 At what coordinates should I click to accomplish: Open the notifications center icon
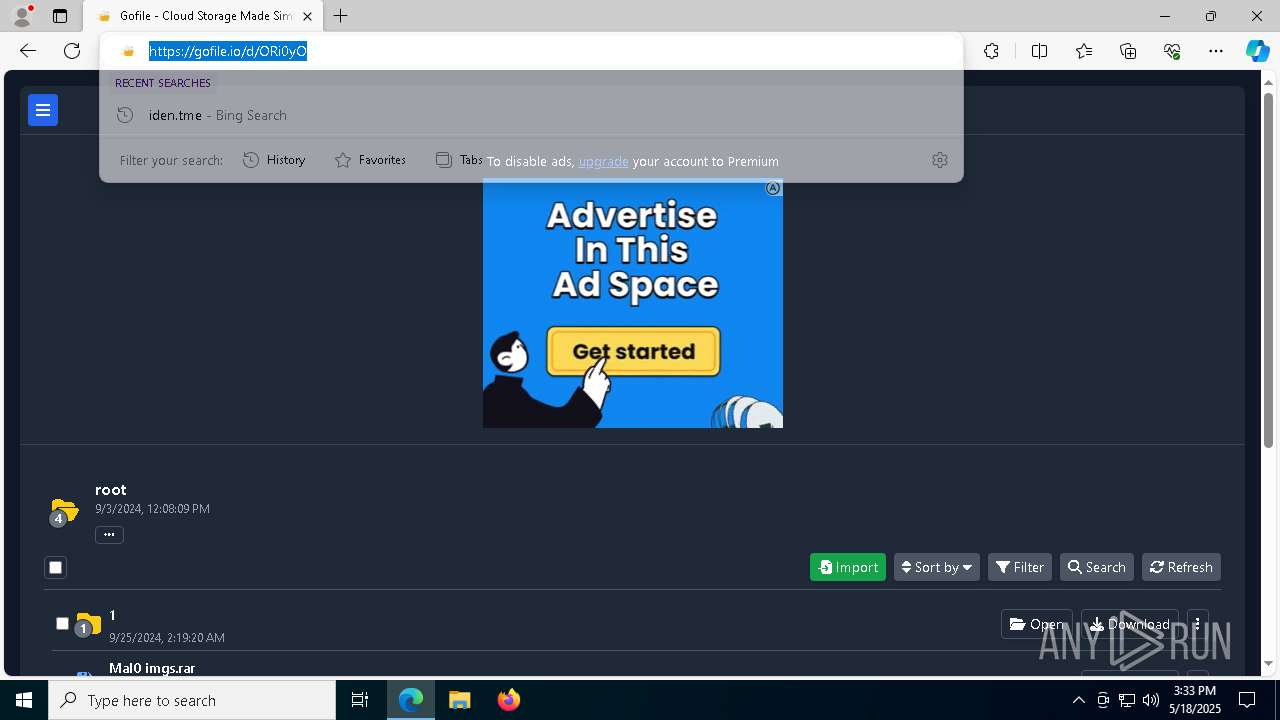pos(1247,700)
